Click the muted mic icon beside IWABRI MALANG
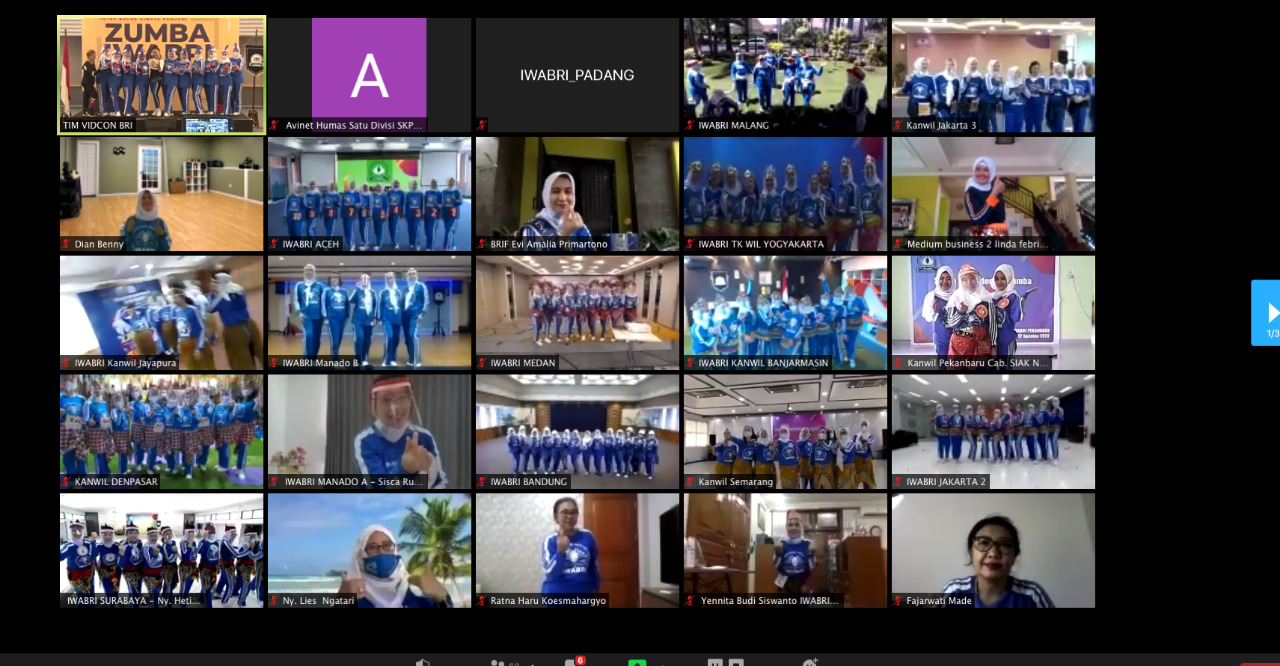Screen dimensions: 1280x666 coord(690,125)
